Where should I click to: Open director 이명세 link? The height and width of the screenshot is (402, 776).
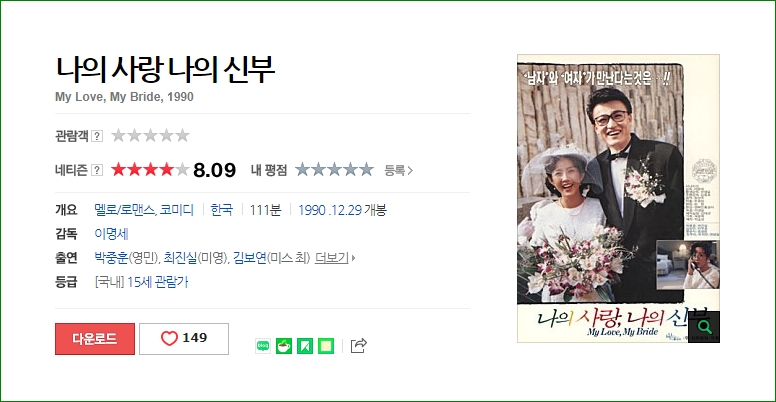click(111, 234)
